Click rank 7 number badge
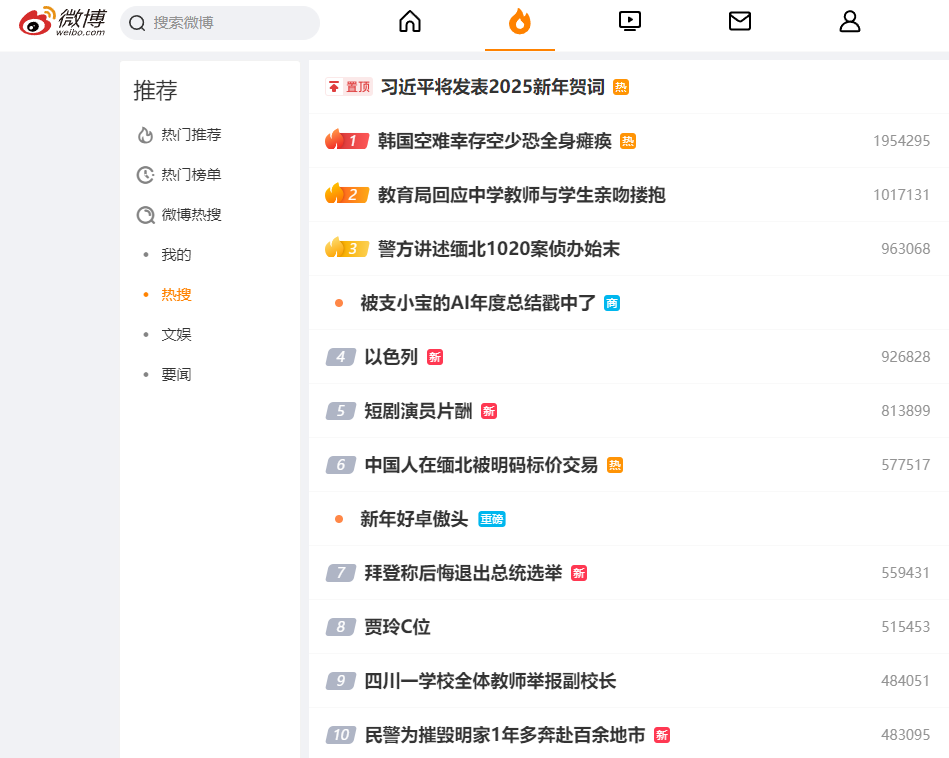The width and height of the screenshot is (949, 758). [341, 573]
